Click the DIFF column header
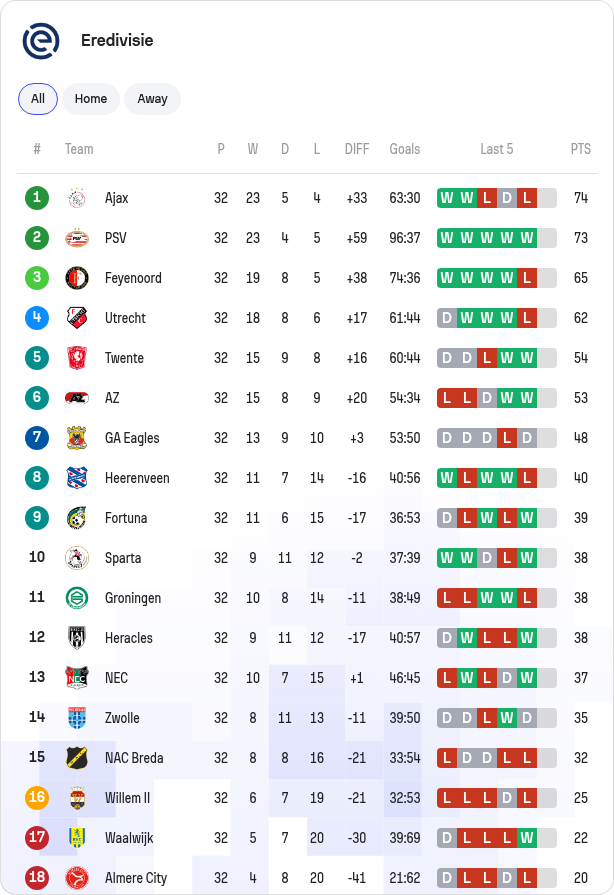 pyautogui.click(x=357, y=149)
